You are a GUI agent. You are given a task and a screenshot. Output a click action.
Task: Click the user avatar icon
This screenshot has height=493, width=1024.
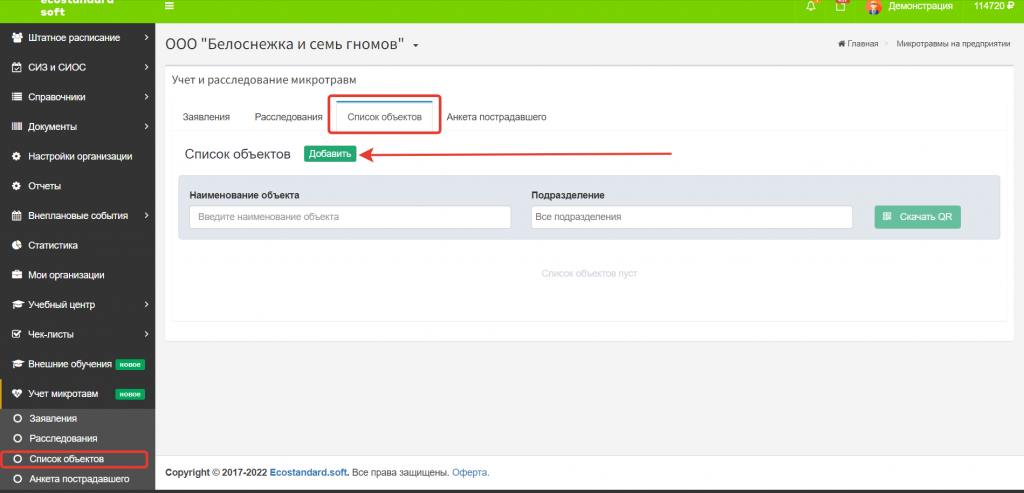pos(873,7)
